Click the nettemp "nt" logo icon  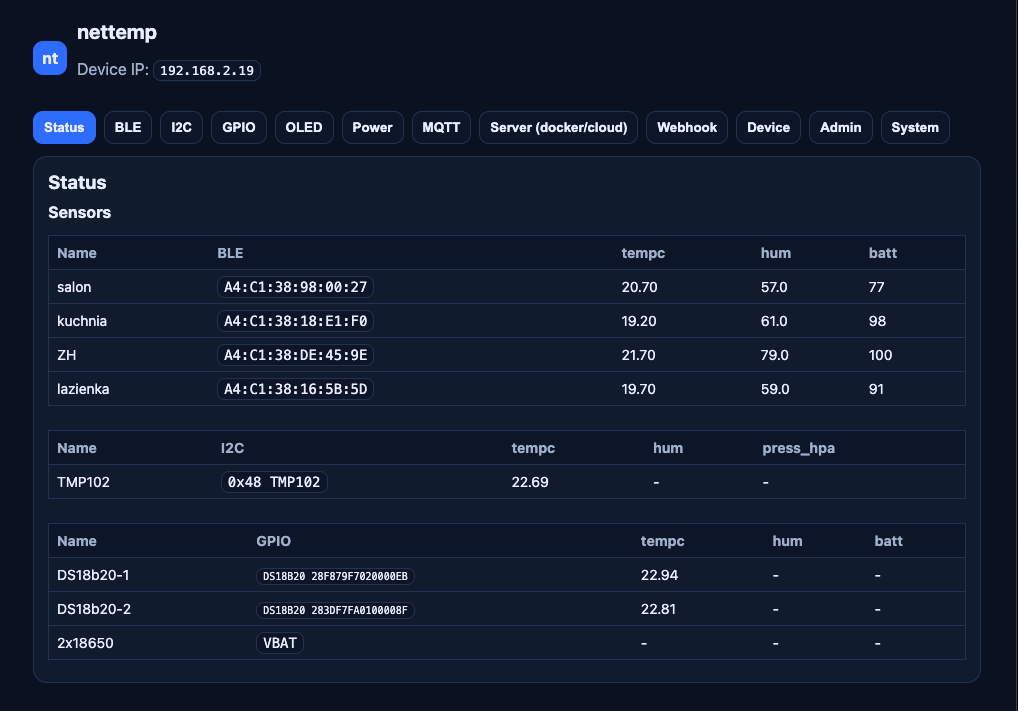pos(50,58)
